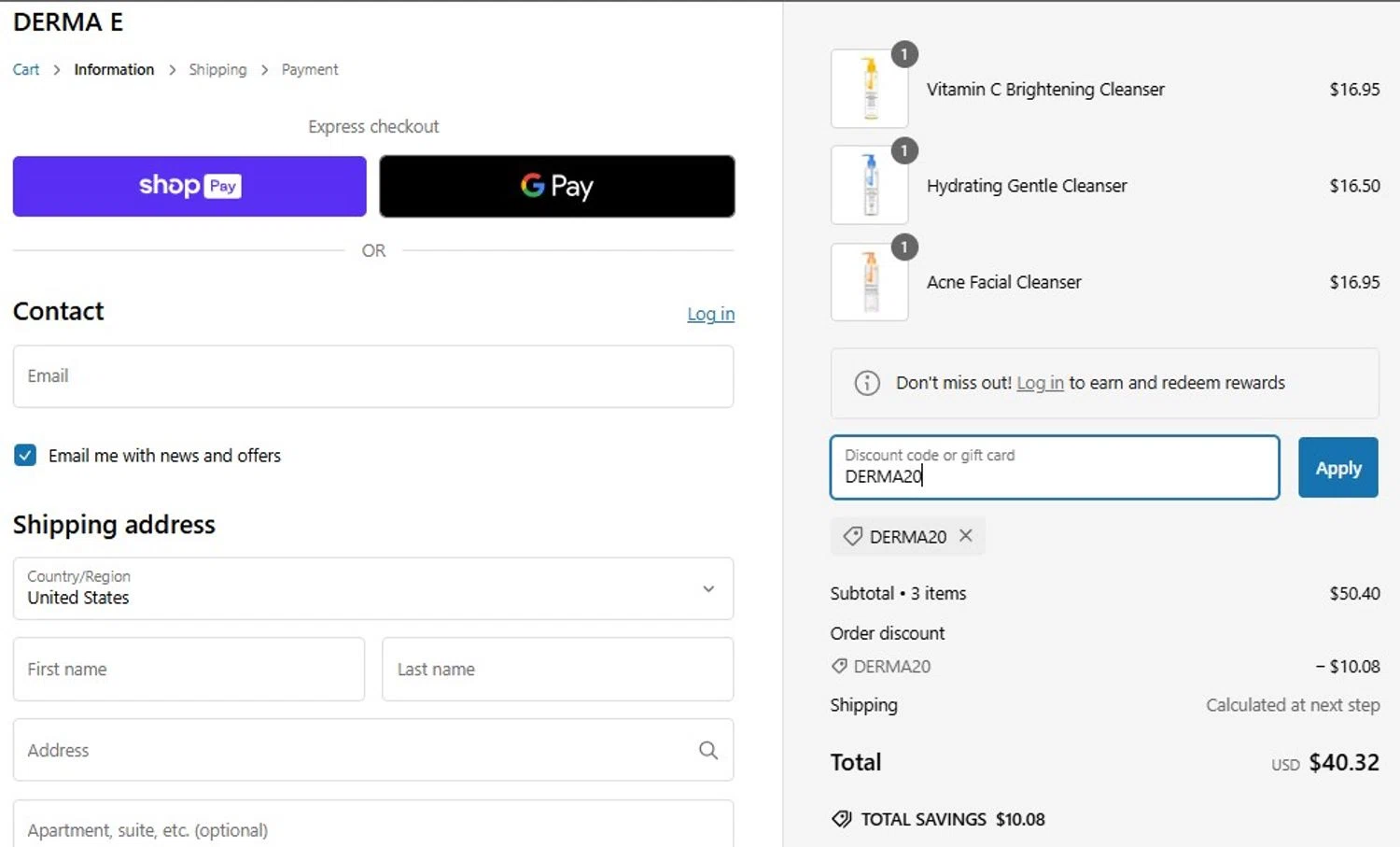Click Calculated at next step text

coord(1293,705)
